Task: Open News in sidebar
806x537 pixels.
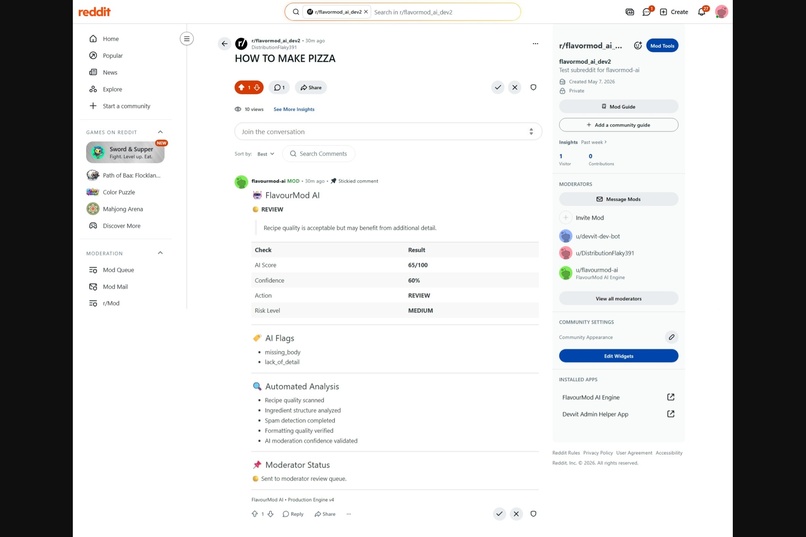Action: tap(110, 72)
